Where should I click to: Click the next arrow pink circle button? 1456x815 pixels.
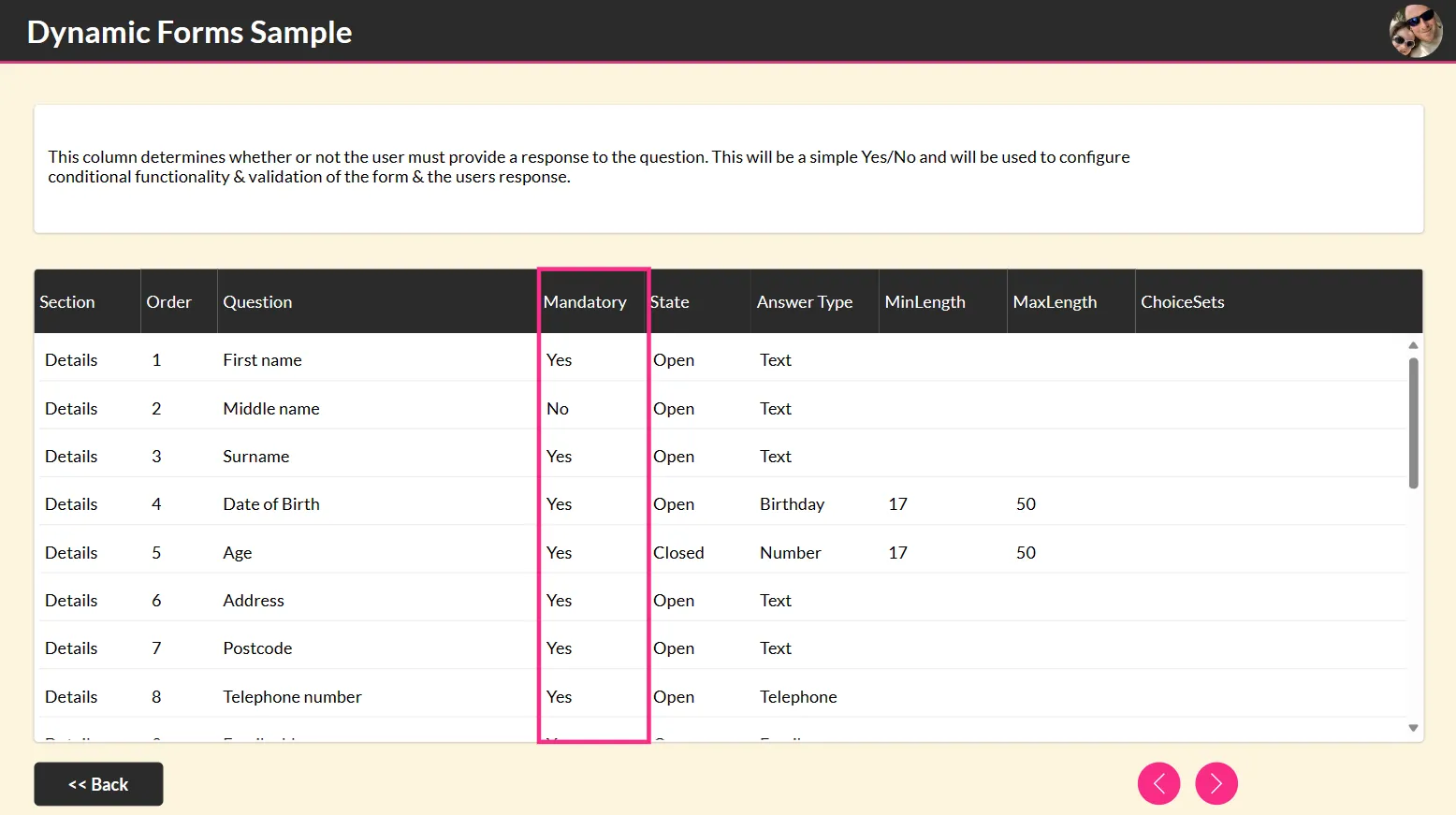(1216, 783)
